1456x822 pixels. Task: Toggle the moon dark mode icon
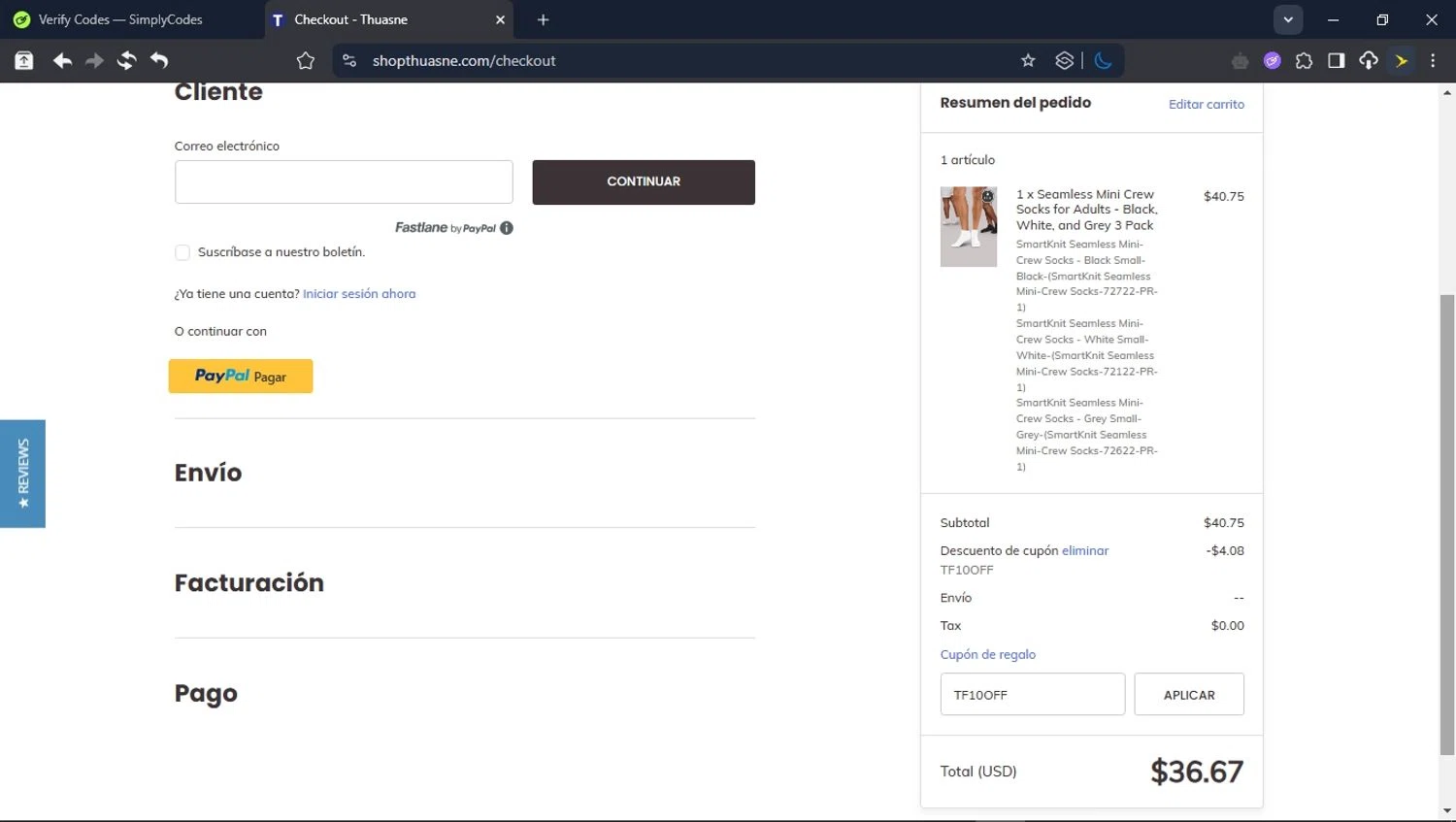[1104, 60]
